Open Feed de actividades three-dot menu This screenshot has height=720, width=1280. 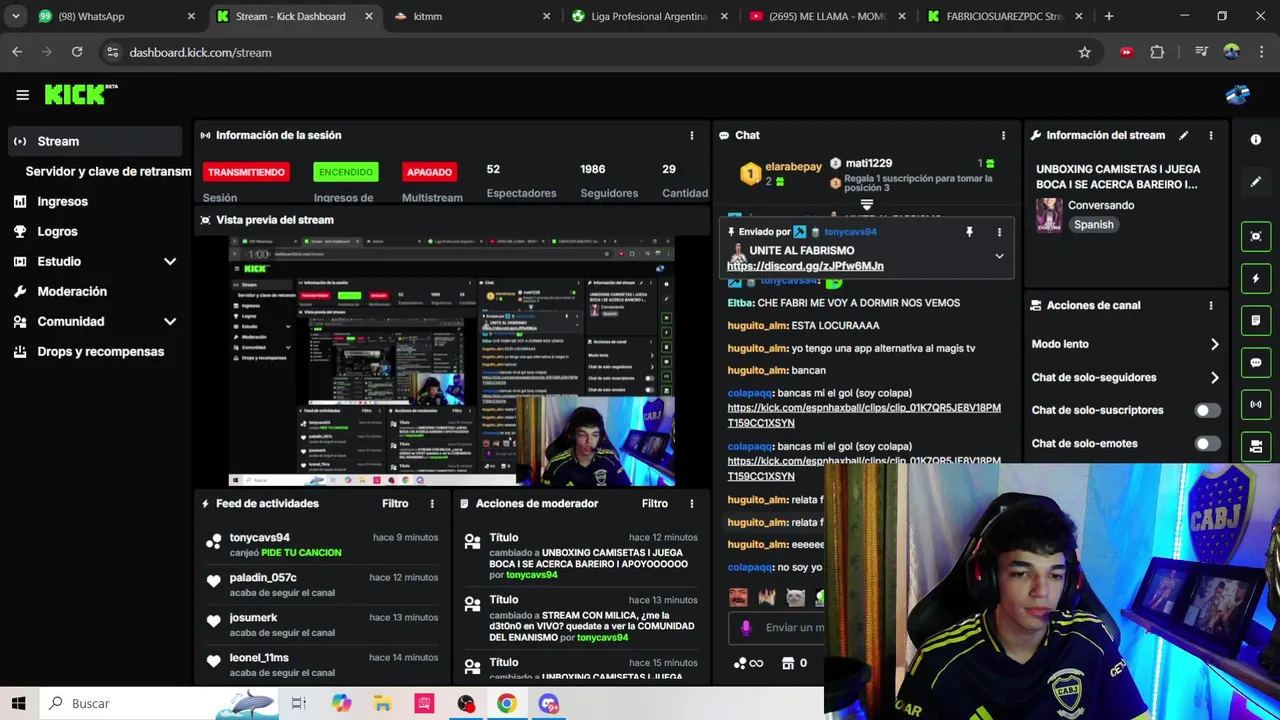tap(432, 504)
